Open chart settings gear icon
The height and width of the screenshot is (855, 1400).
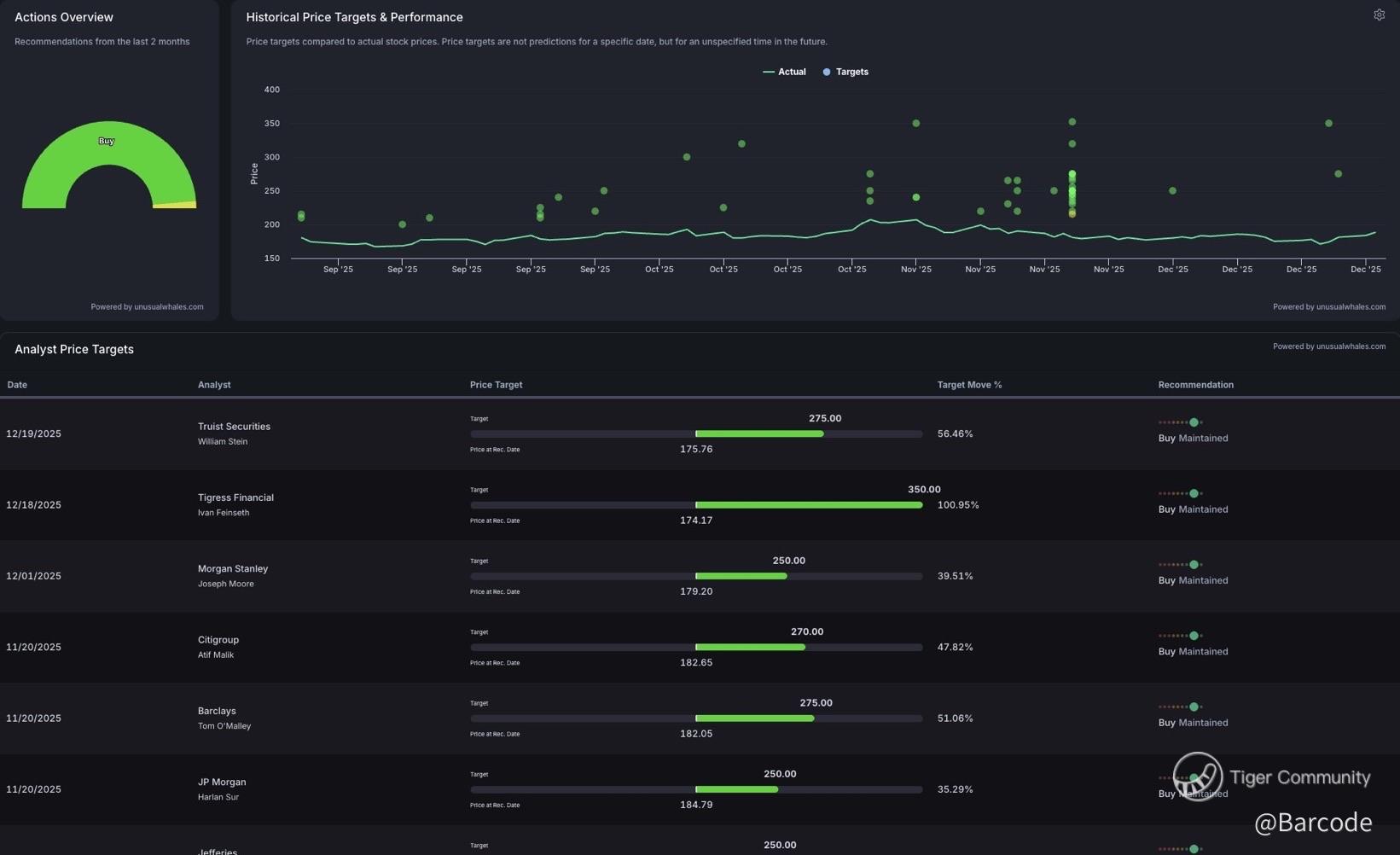[x=1379, y=15]
